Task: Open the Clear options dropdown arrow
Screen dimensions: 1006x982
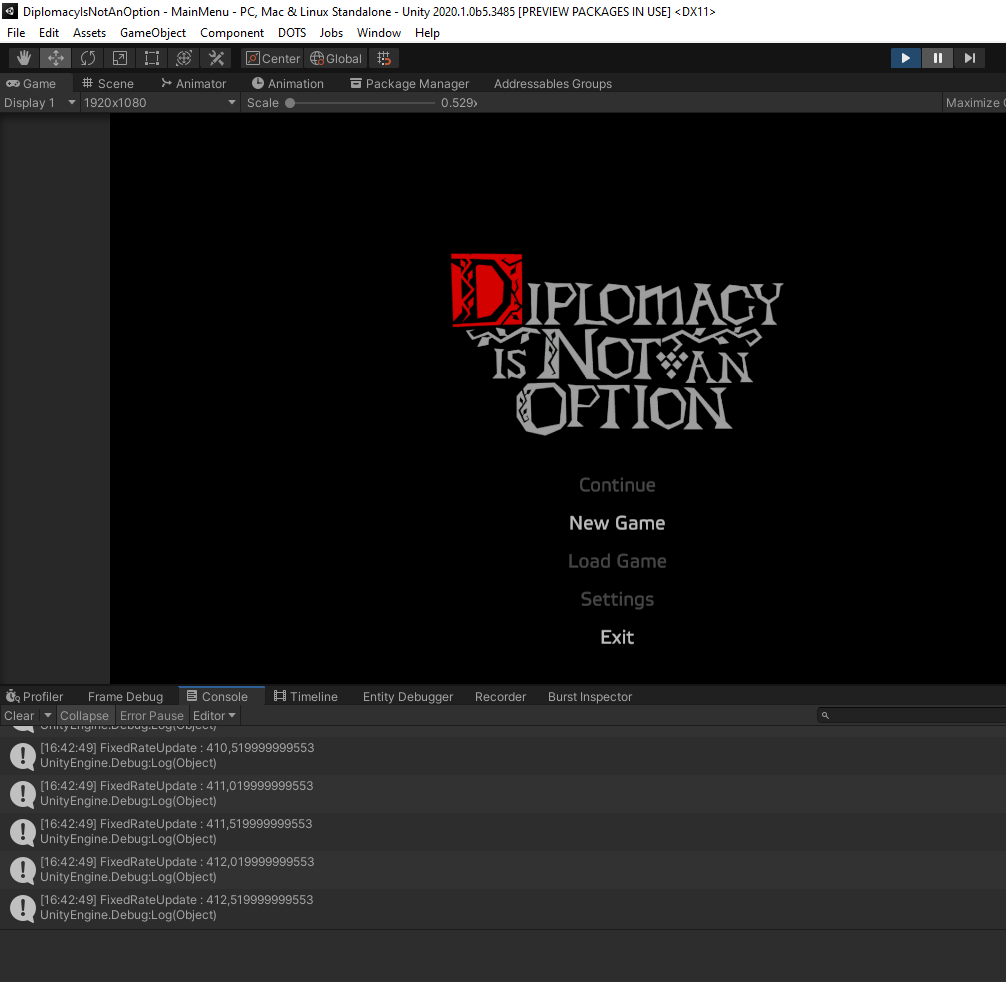Action: click(47, 715)
